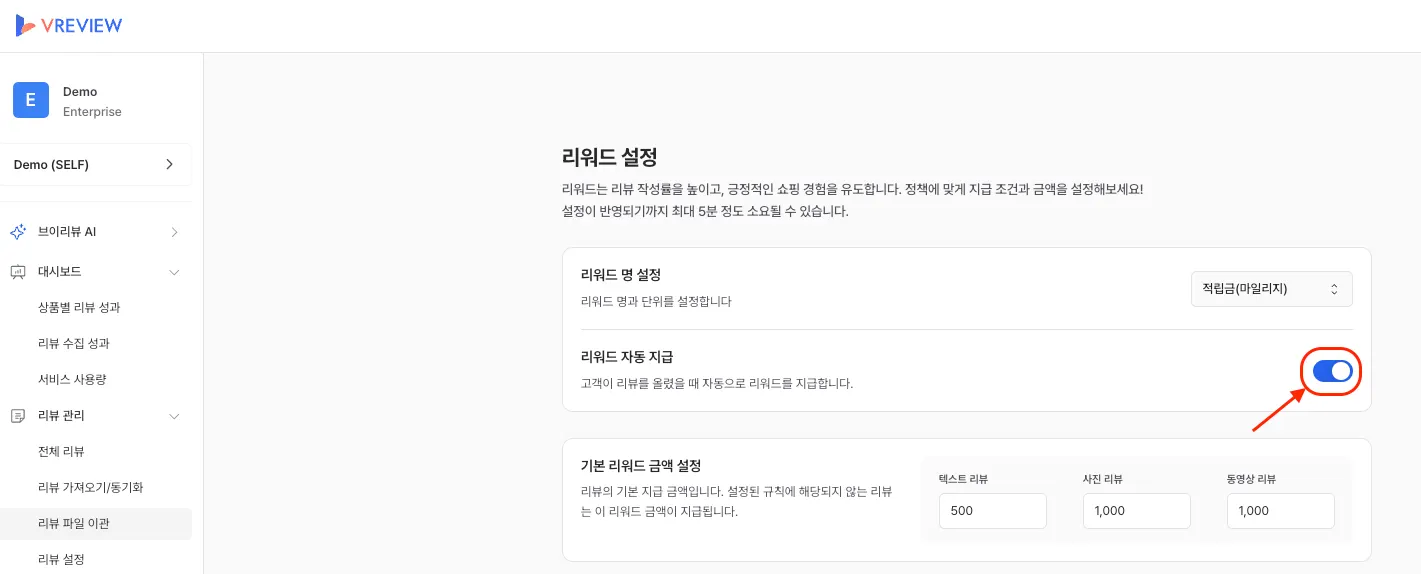Click the 동영상 리뷰 amount field
Image resolution: width=1421 pixels, height=574 pixels.
pyautogui.click(x=1280, y=511)
